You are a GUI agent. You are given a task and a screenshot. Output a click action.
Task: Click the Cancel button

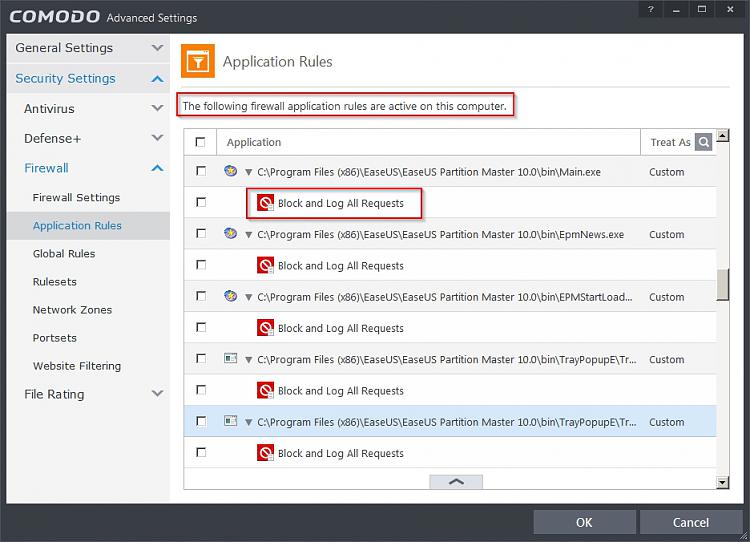(690, 522)
